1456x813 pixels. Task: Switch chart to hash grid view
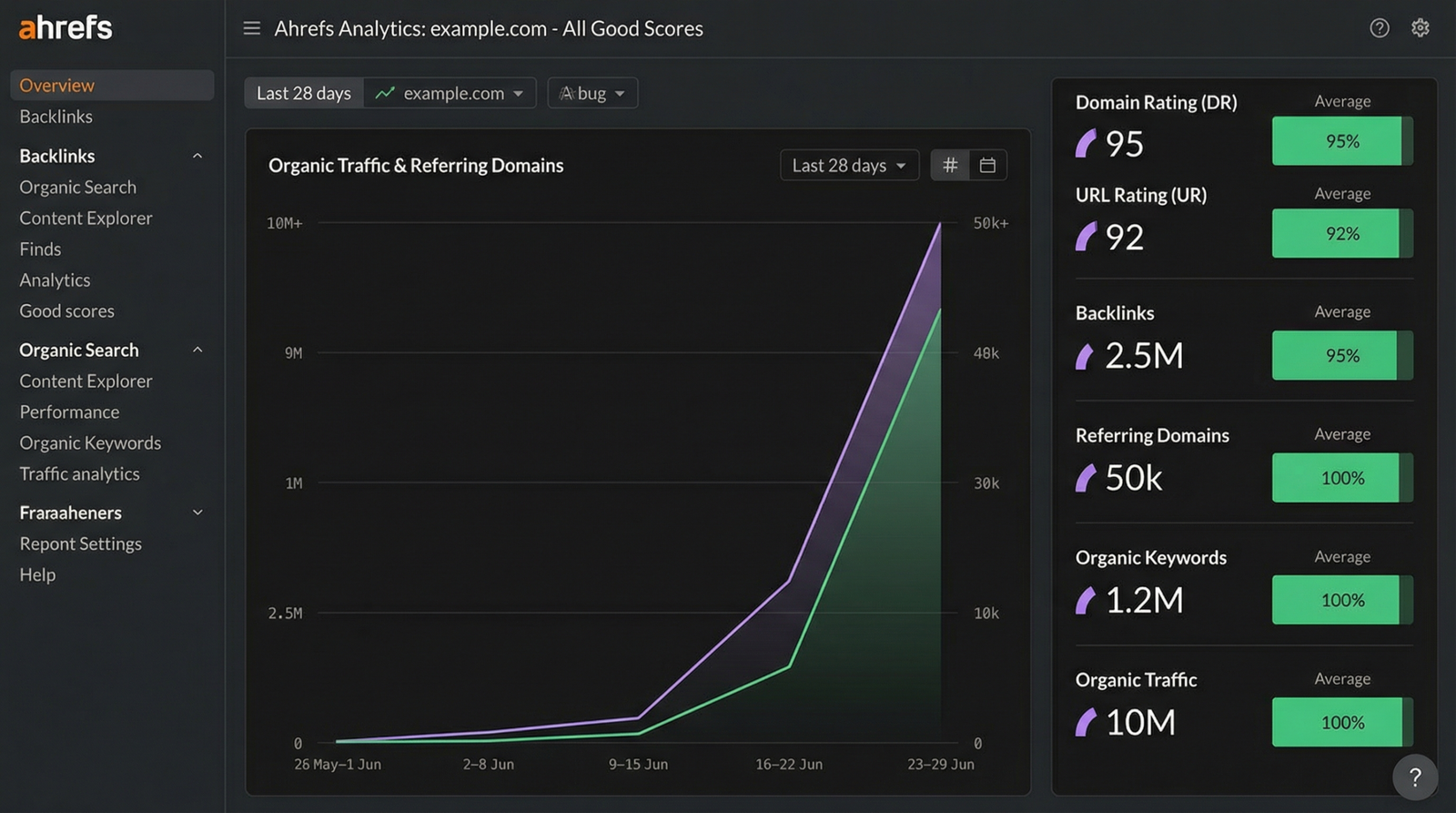[x=950, y=166]
